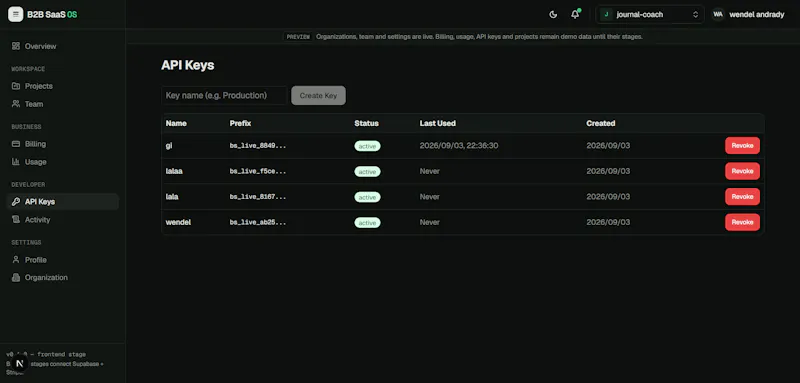This screenshot has height=383, width=800.
Task: Click the WA user avatar
Action: 718,14
